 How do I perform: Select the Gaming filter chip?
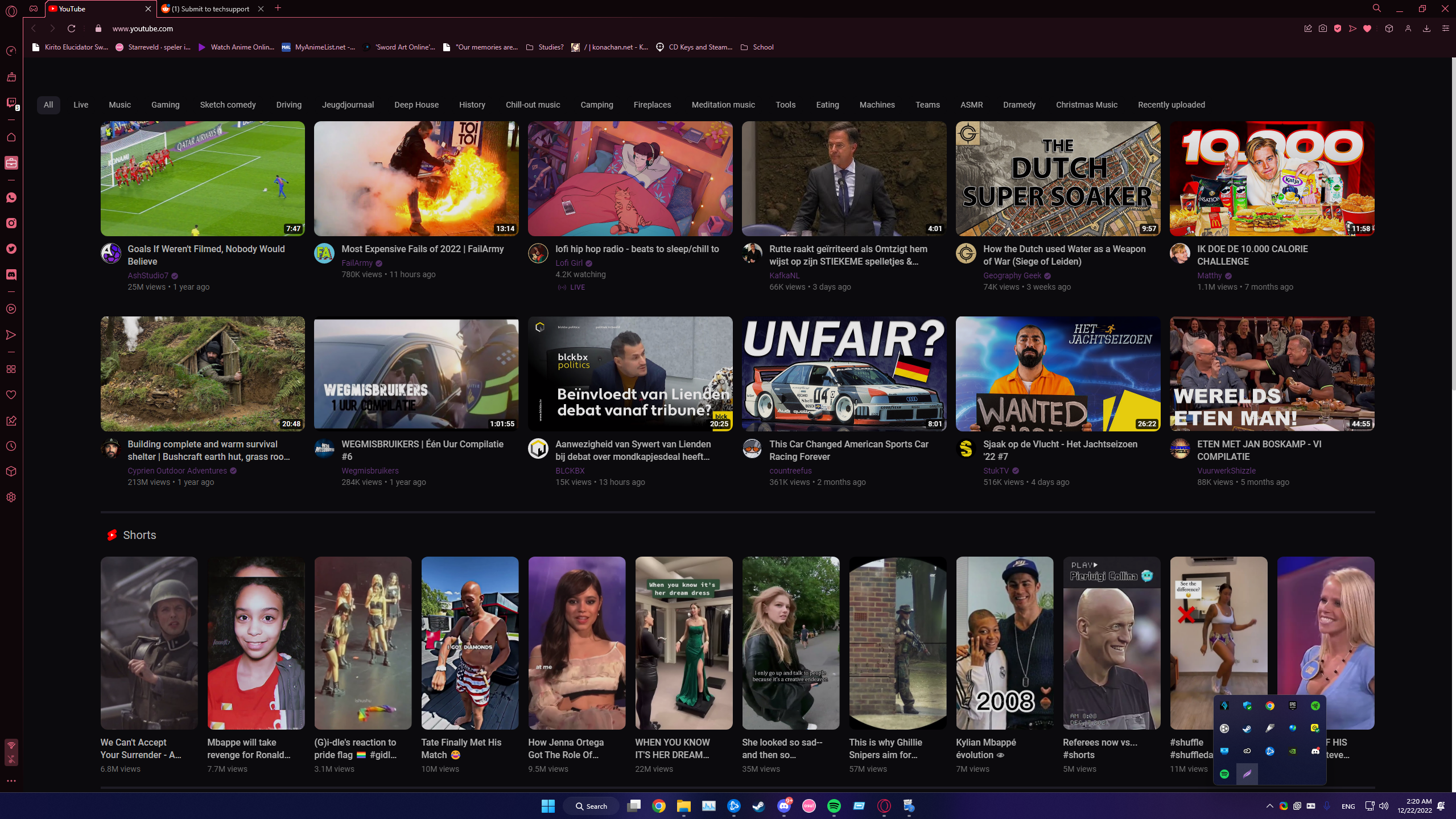coord(165,105)
